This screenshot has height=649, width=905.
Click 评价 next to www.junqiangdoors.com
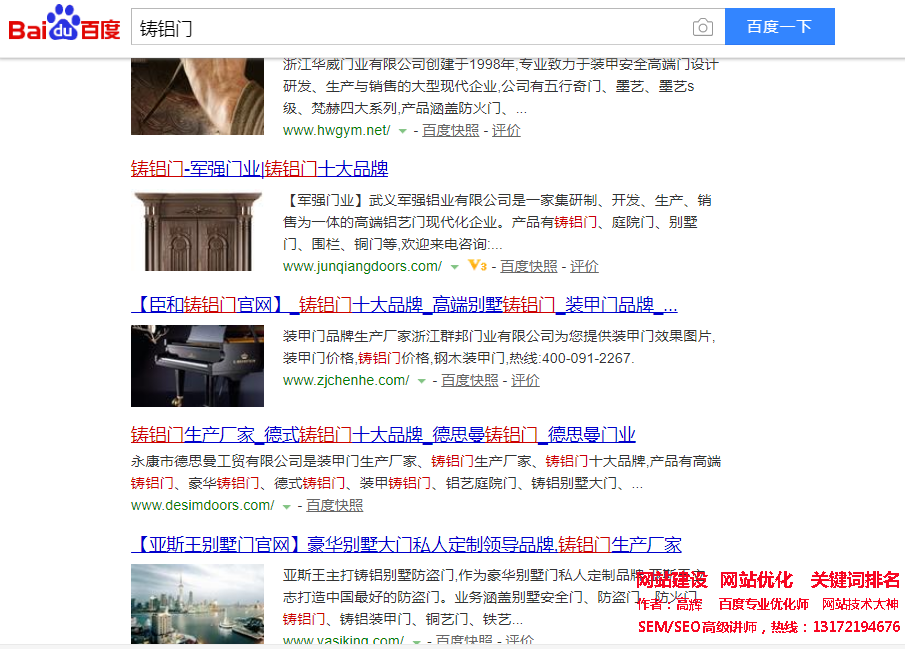point(584,266)
